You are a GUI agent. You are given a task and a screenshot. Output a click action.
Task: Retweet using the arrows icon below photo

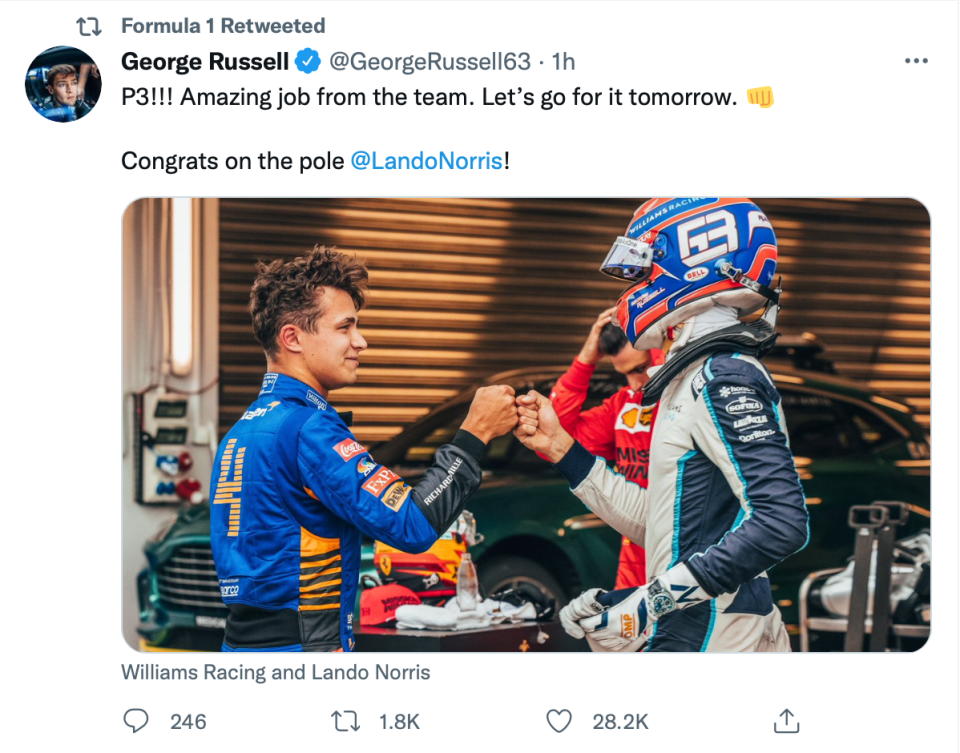pyautogui.click(x=345, y=721)
